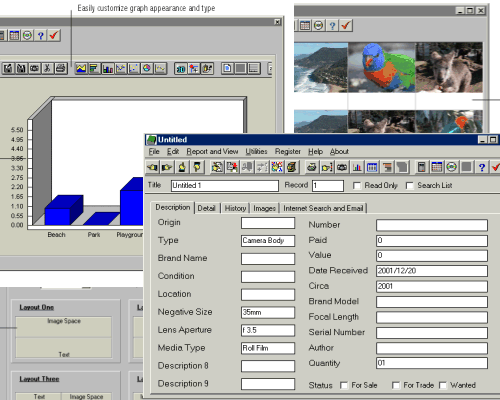Select the curve fit chart icon
This screenshot has width=500, height=400.
coord(160,68)
